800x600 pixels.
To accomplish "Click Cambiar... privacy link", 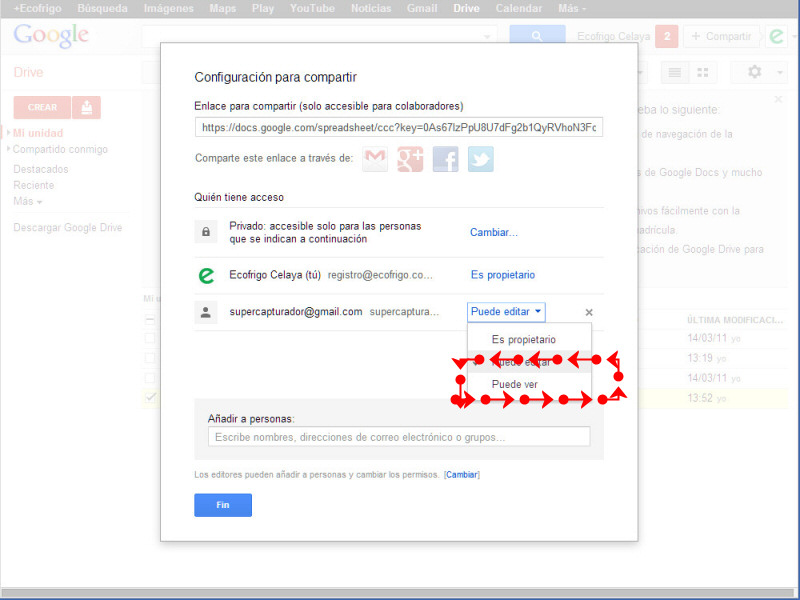I will point(493,233).
